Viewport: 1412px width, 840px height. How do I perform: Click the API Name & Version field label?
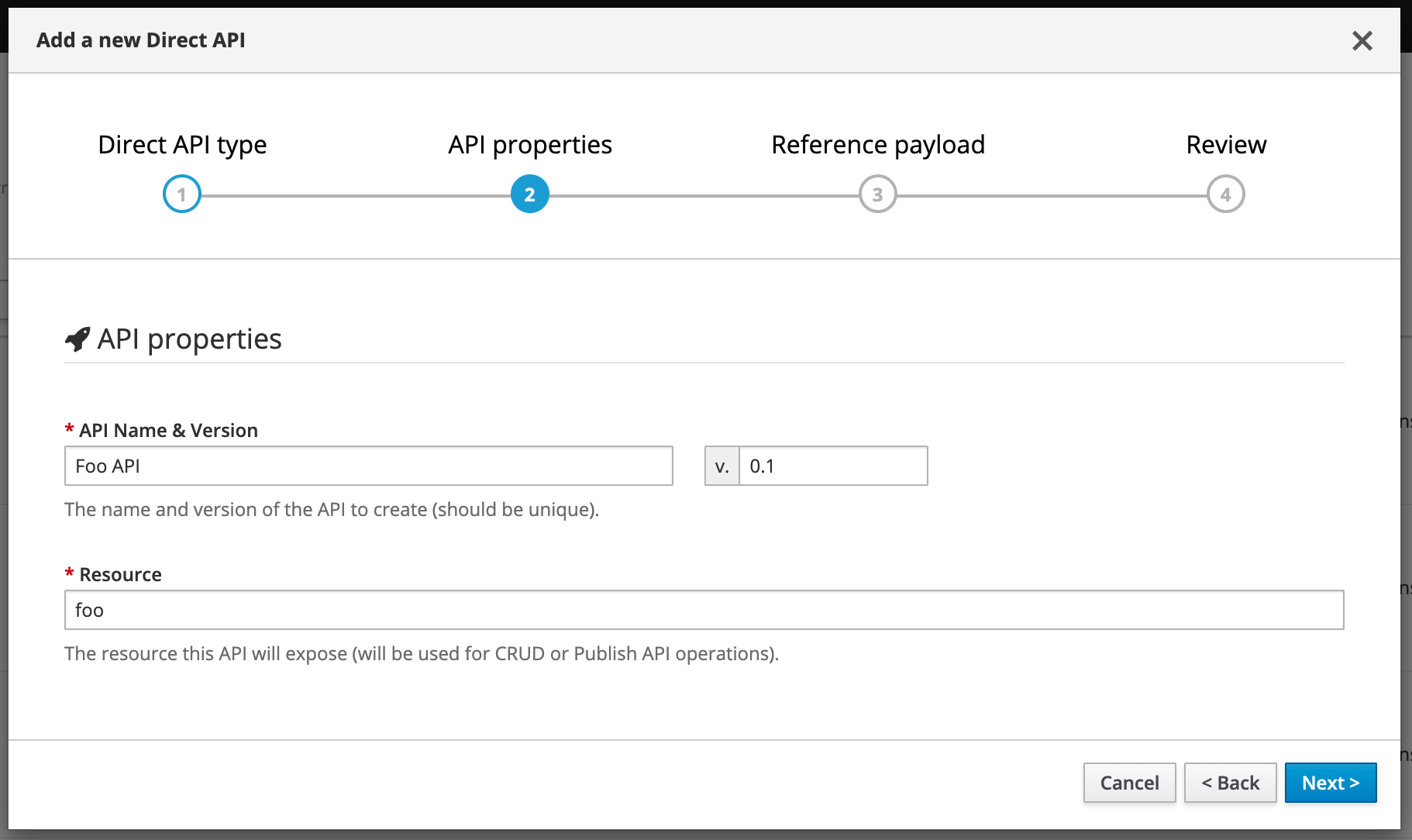[x=168, y=430]
